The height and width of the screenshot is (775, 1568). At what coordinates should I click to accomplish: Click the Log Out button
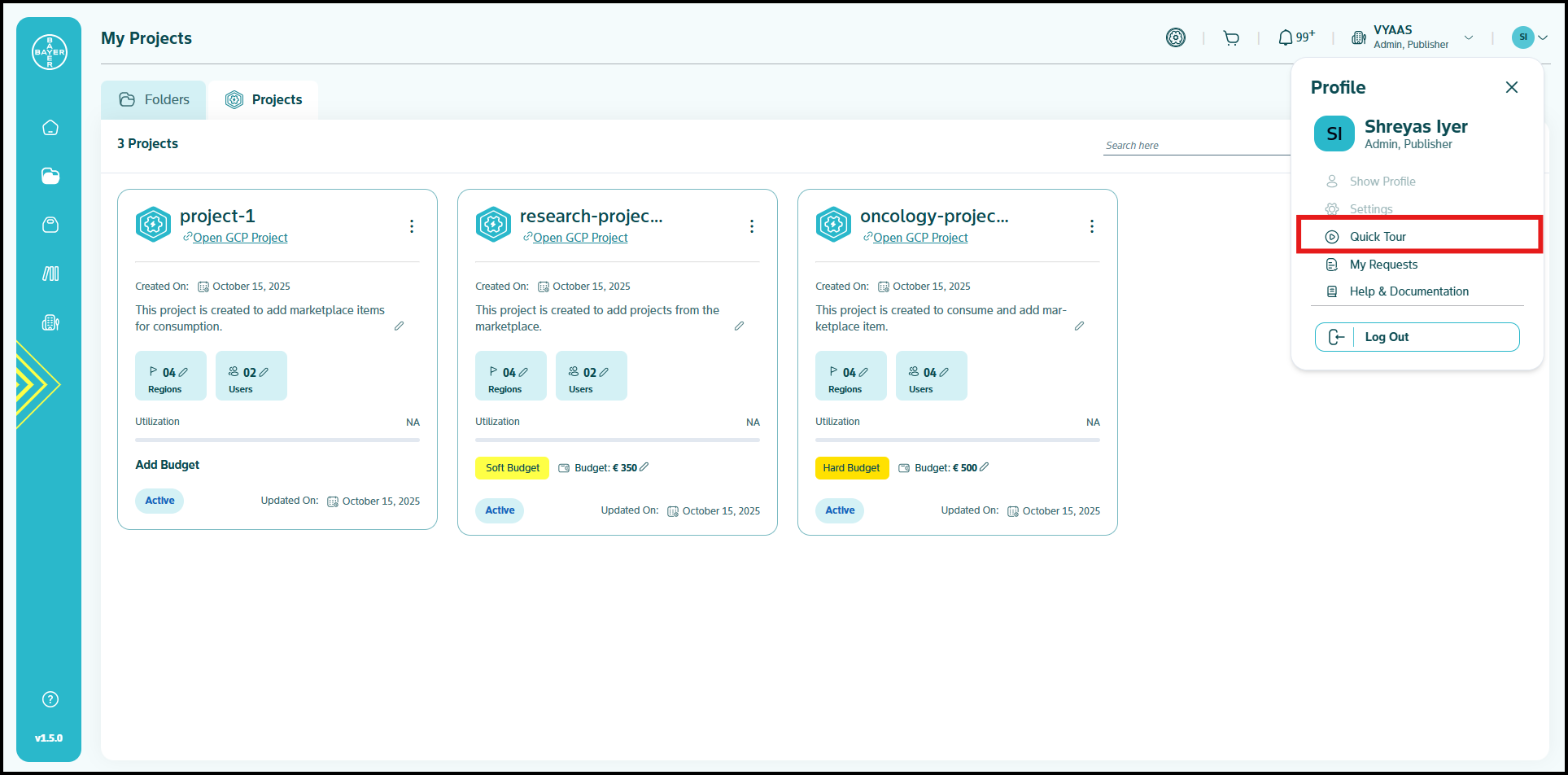(1417, 337)
